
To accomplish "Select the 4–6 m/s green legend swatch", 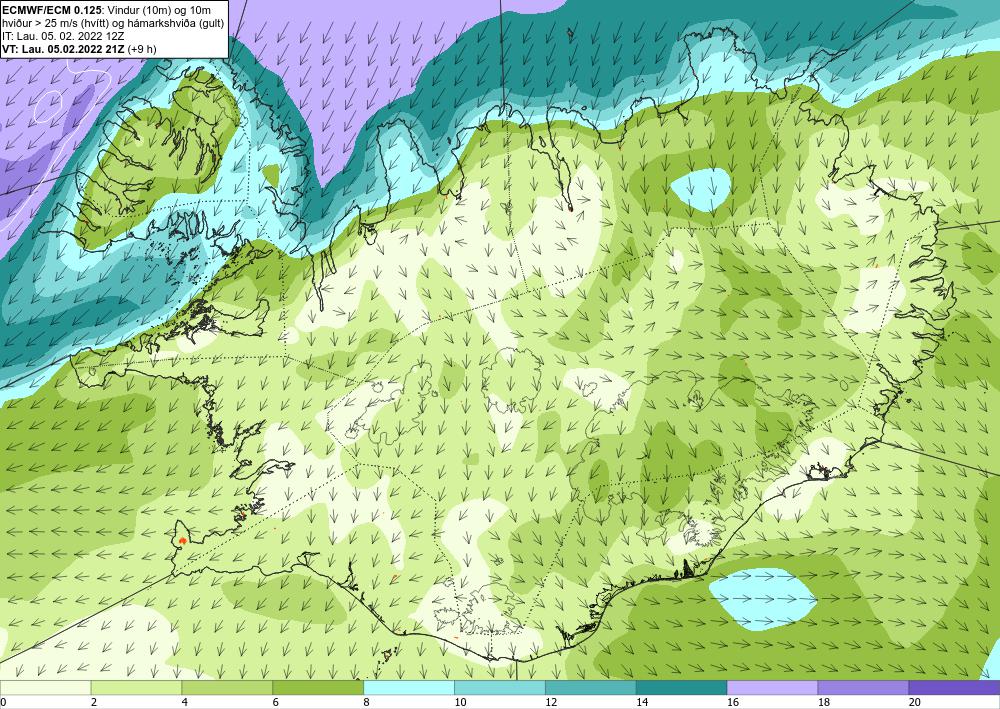I will [227, 688].
